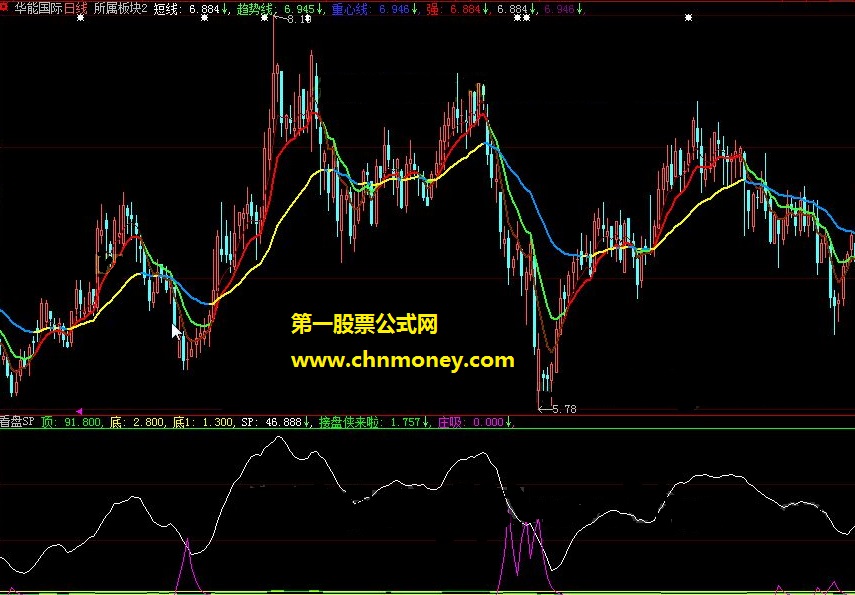Click the magenta triangle marker above 看盘SP

click(79, 411)
